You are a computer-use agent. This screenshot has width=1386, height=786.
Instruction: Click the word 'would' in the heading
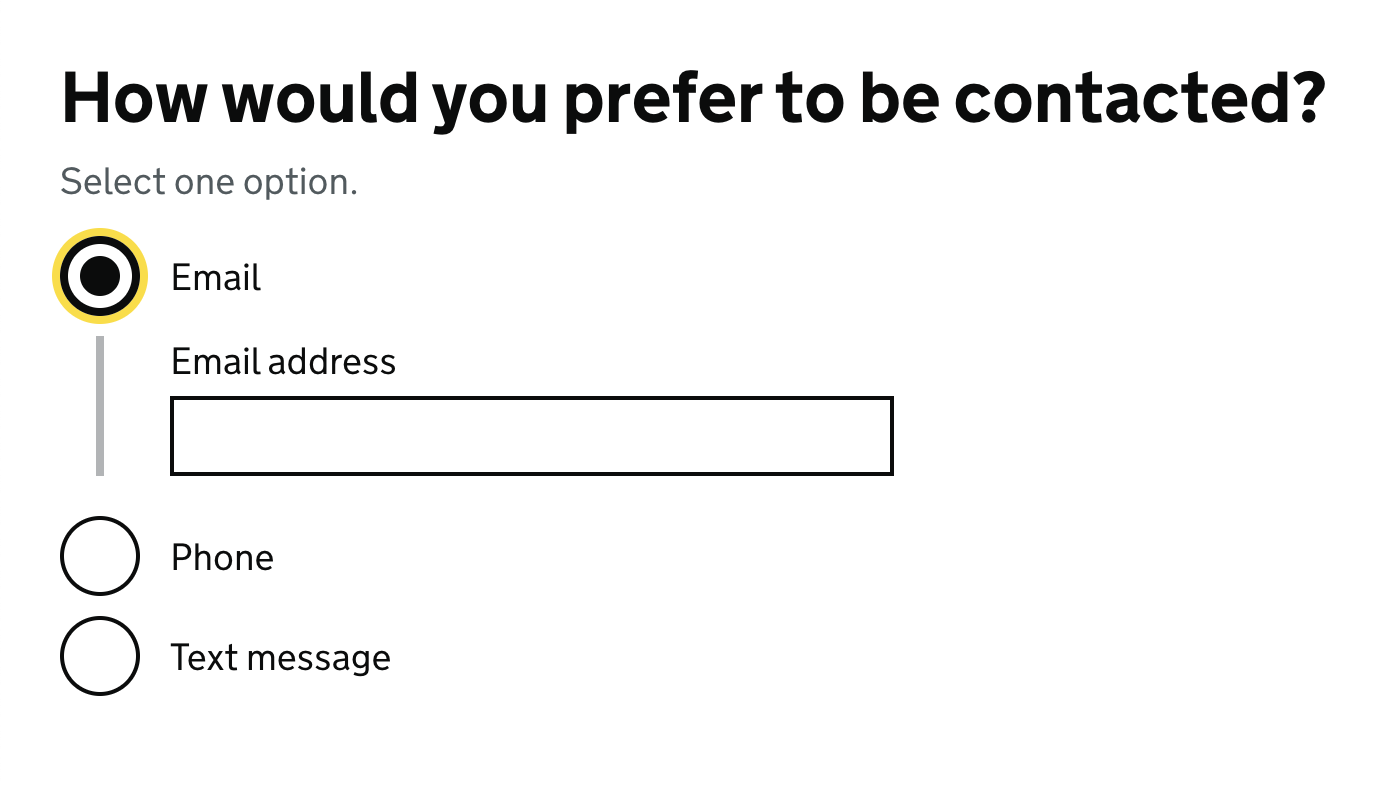(318, 98)
